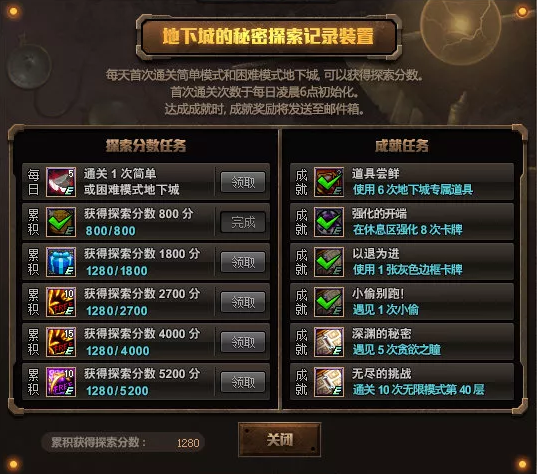
Task: Click the 关闭 button
Action: tap(279, 440)
